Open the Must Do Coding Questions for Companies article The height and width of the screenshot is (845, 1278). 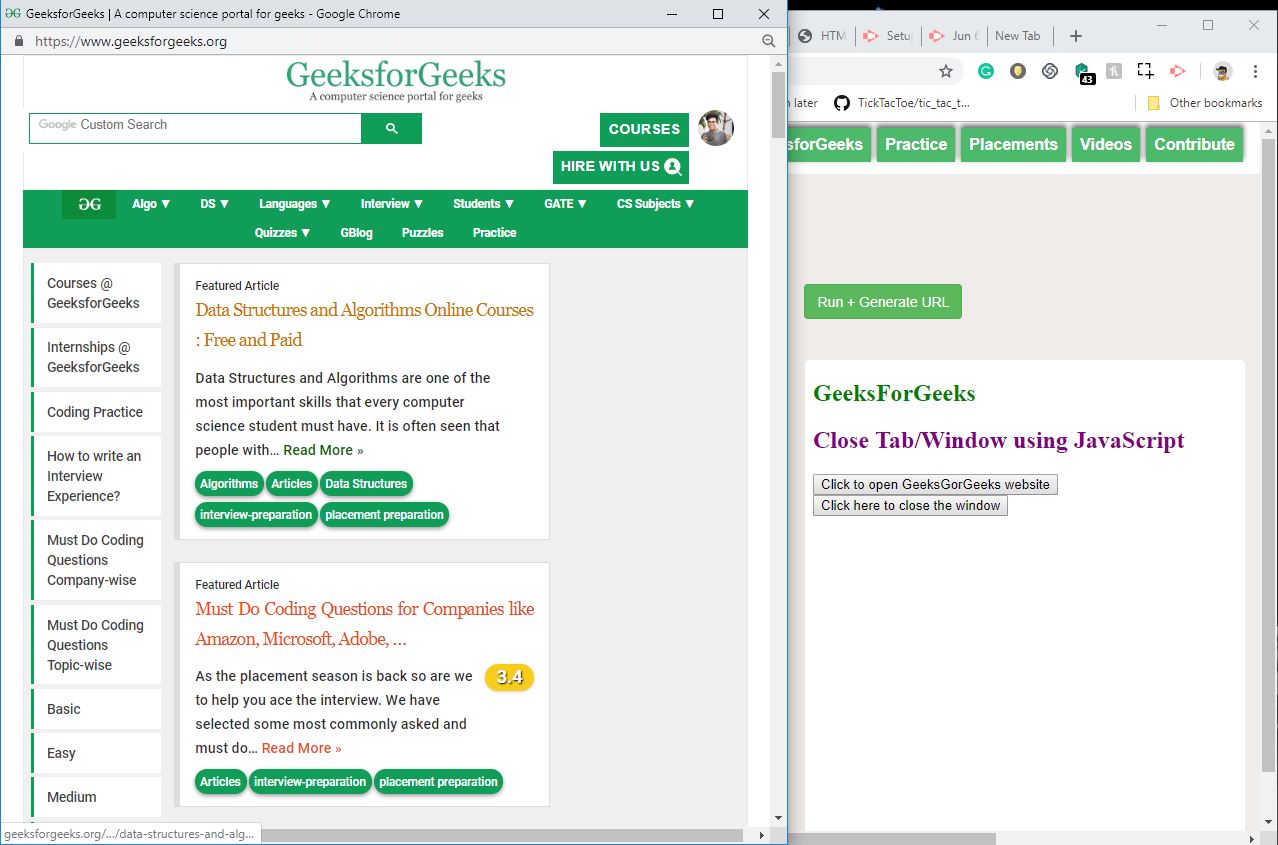[365, 624]
